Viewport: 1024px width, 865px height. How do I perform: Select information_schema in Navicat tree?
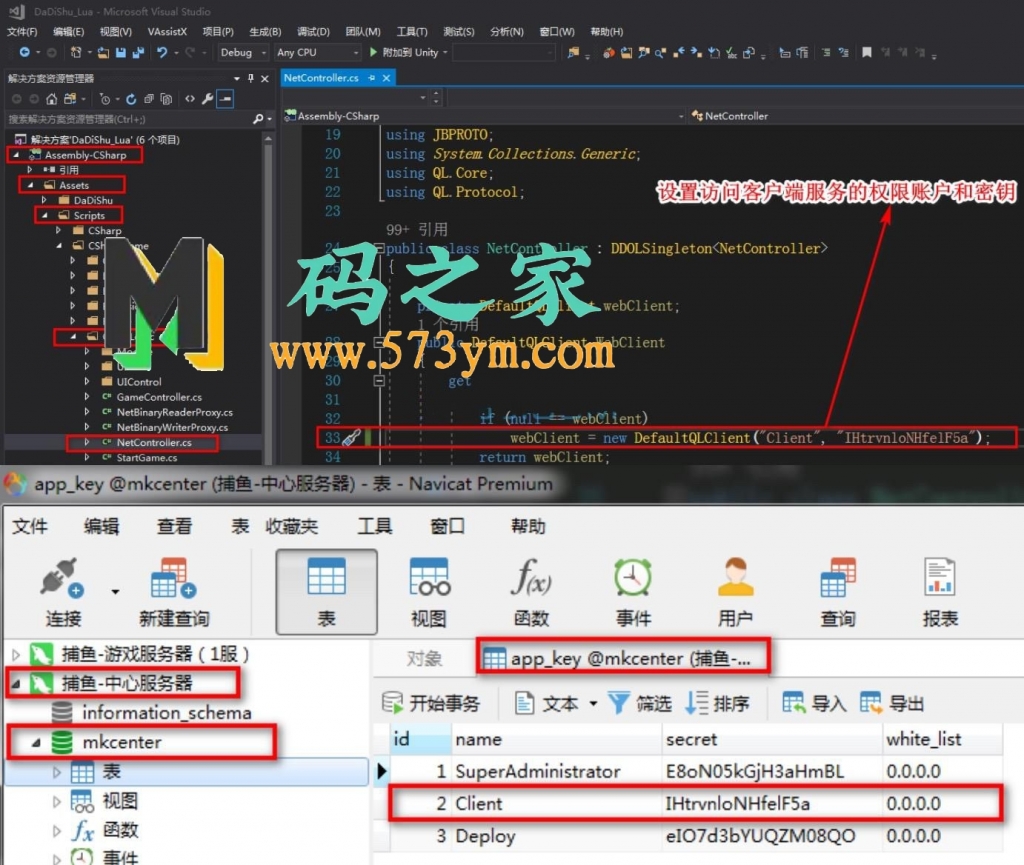point(167,712)
